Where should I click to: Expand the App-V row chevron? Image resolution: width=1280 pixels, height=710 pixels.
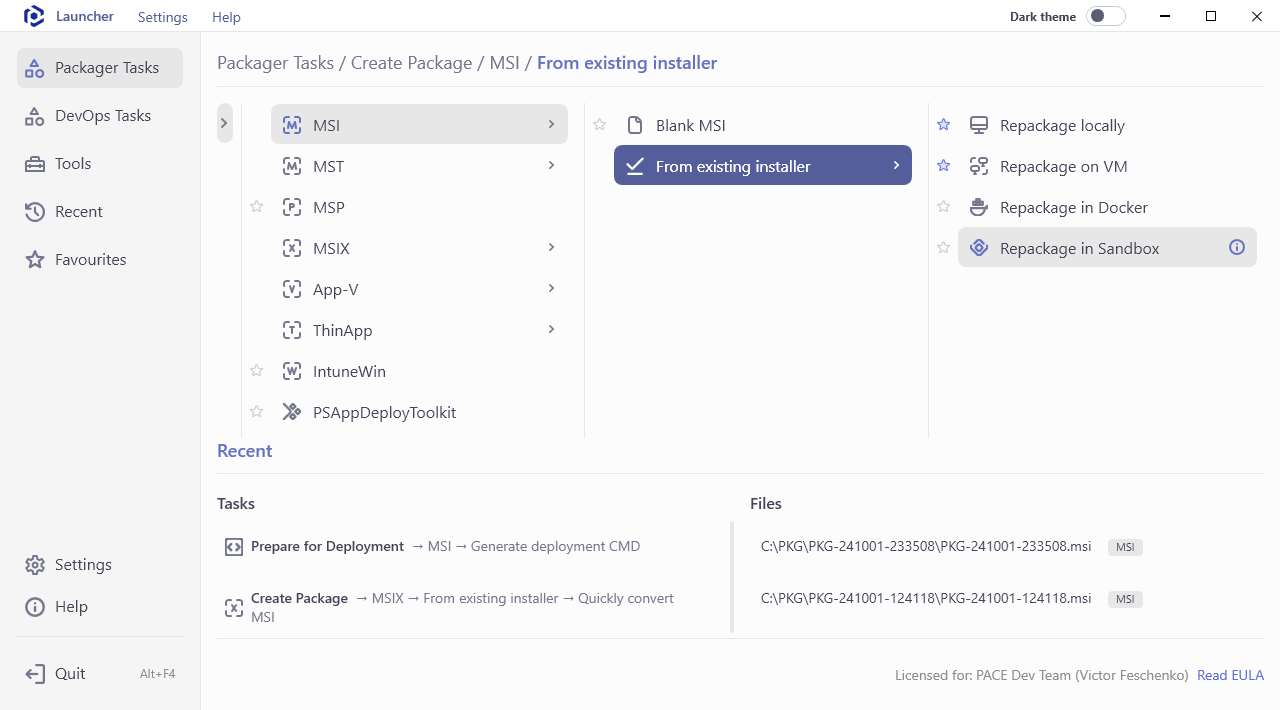point(551,288)
